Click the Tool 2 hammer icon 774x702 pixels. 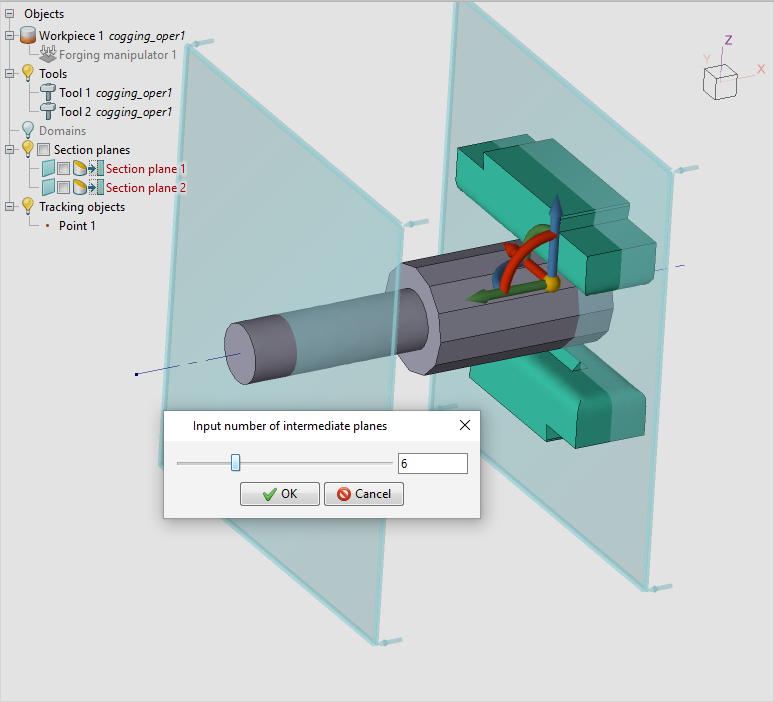[x=47, y=112]
